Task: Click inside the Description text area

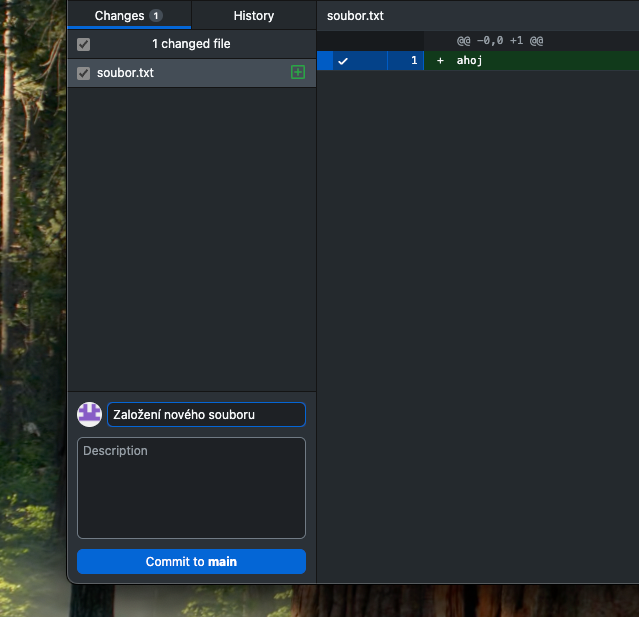Action: [191, 488]
